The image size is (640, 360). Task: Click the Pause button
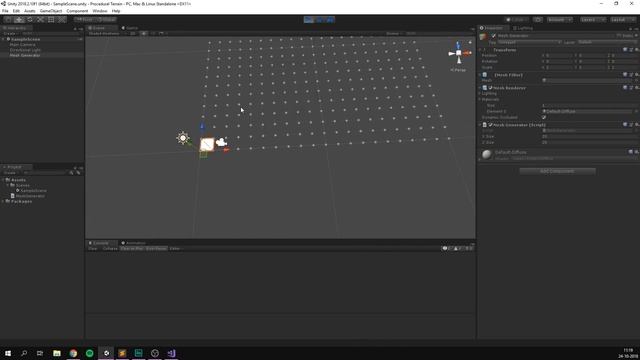(320, 20)
